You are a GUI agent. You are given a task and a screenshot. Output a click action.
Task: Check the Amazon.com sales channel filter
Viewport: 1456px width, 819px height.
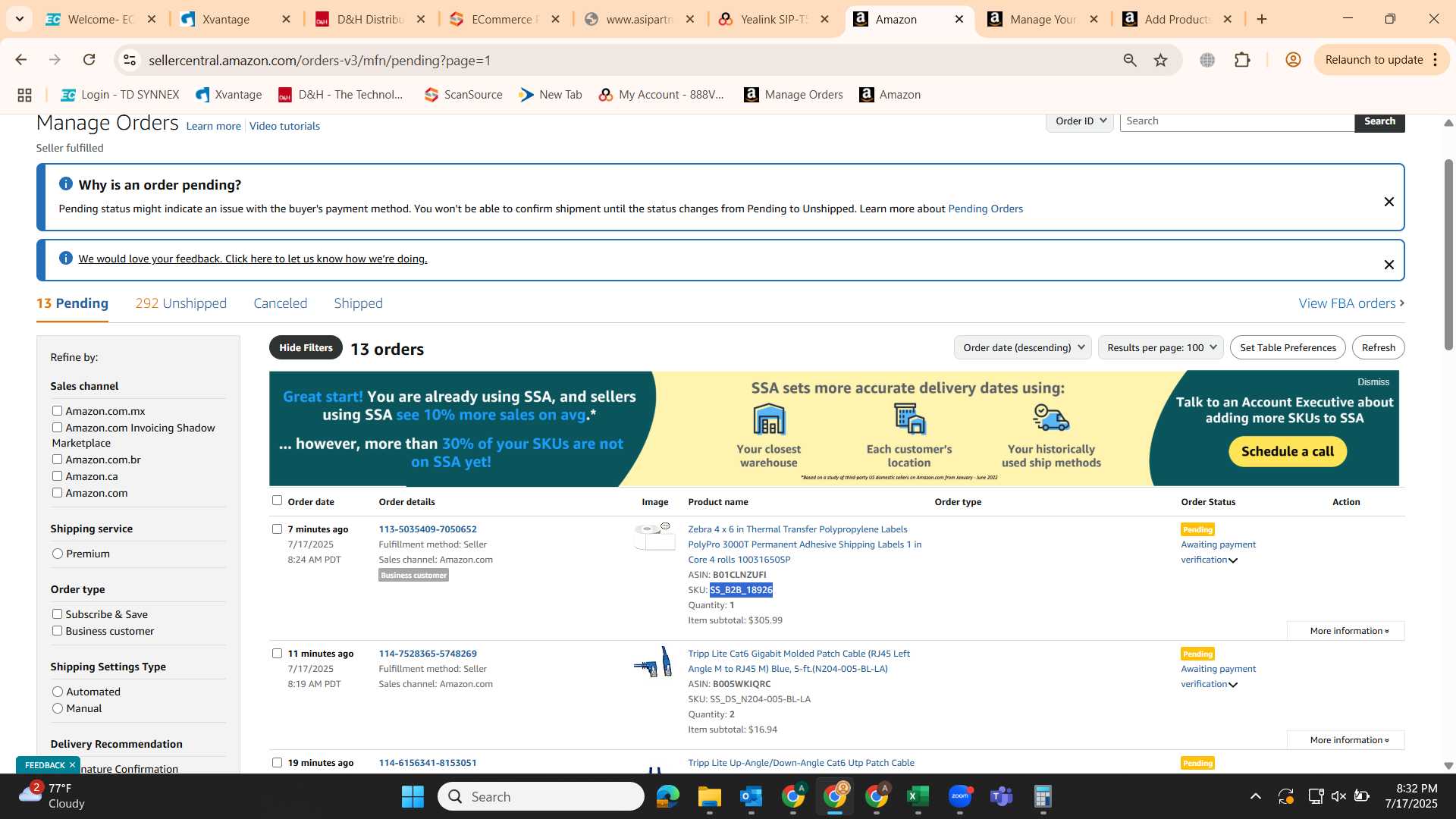pyautogui.click(x=57, y=493)
